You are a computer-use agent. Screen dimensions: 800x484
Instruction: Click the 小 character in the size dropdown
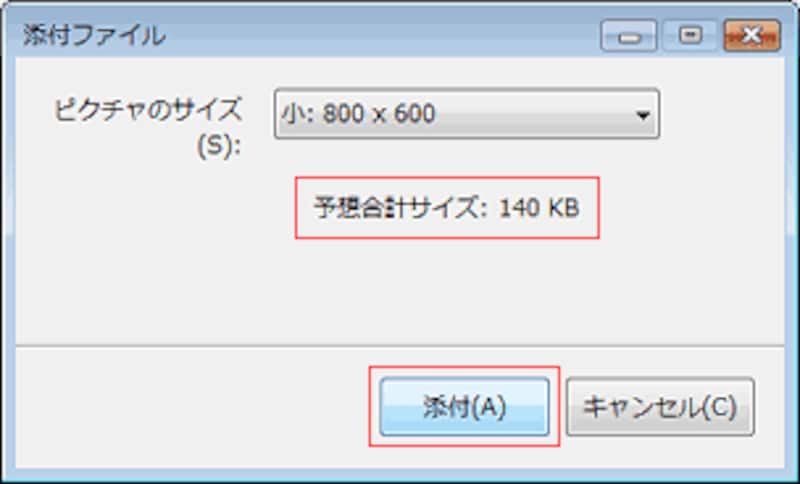(x=290, y=114)
